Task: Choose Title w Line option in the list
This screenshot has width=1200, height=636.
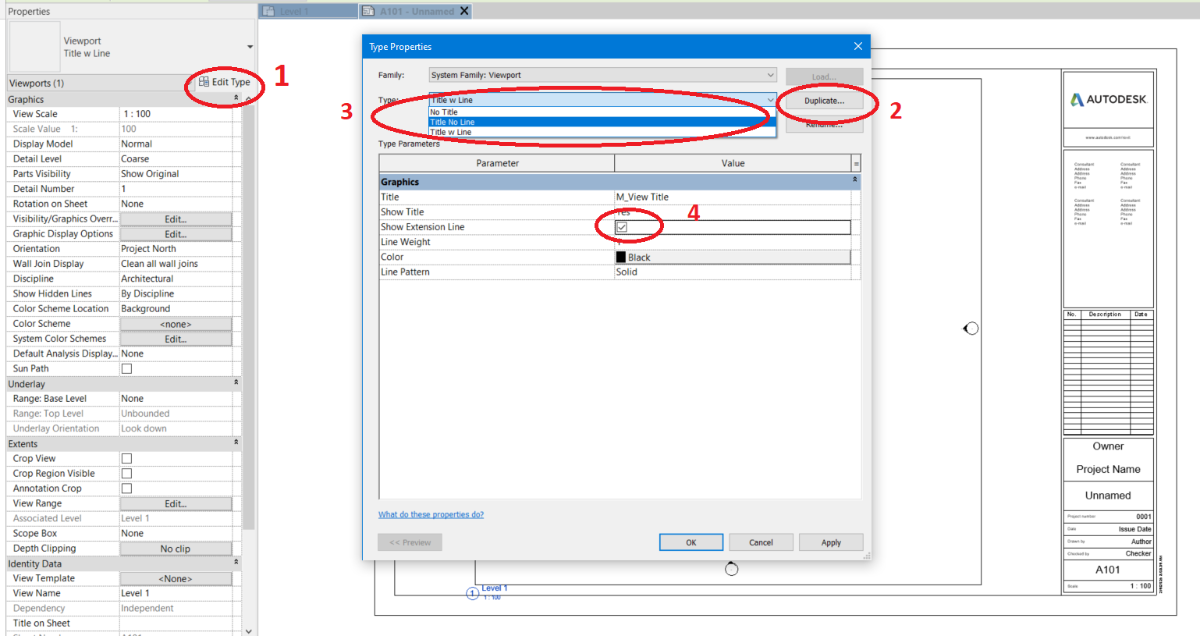Action: click(602, 132)
